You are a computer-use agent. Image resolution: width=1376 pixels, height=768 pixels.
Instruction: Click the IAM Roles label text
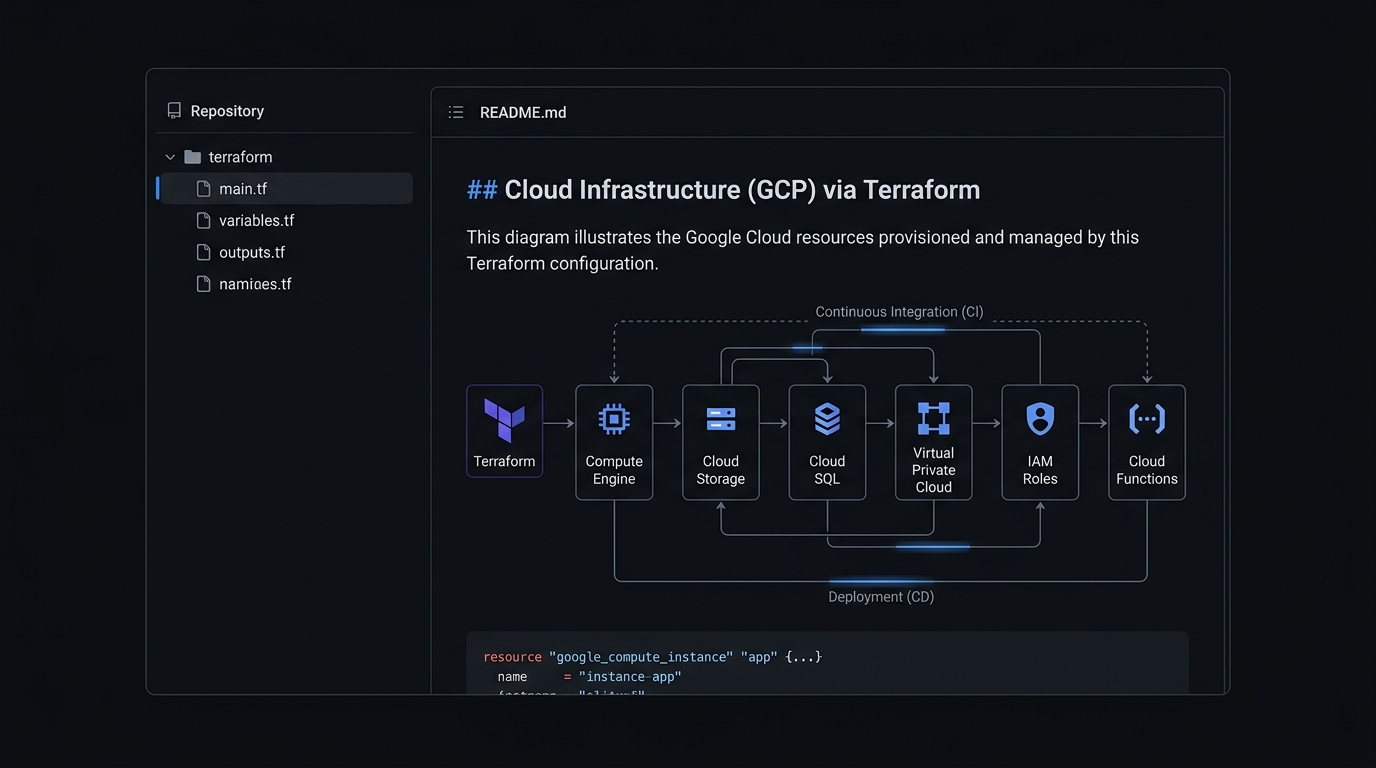pyautogui.click(x=1040, y=470)
